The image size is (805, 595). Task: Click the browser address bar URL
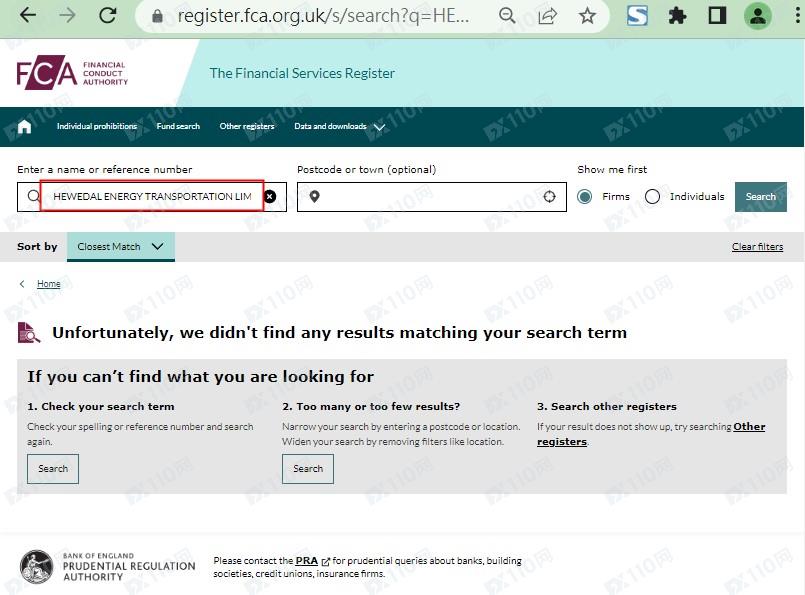323,16
